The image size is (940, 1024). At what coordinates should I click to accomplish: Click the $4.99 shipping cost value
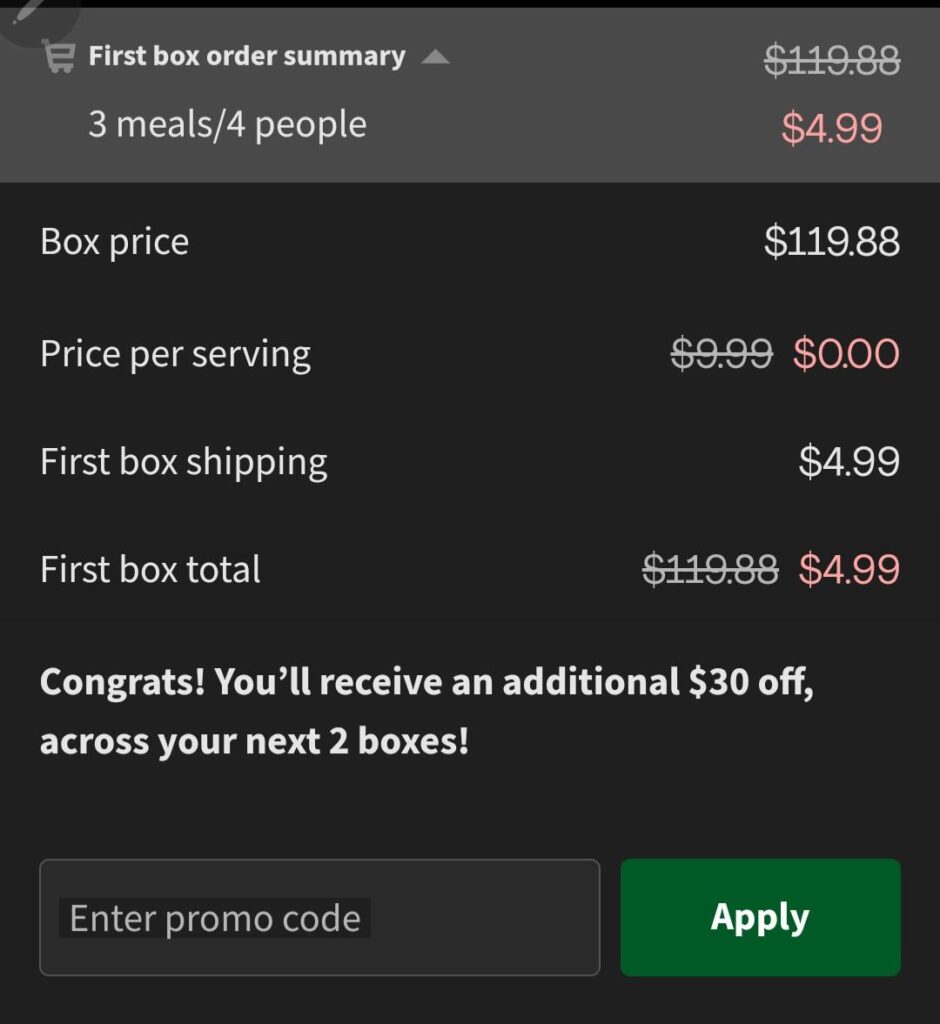[851, 461]
